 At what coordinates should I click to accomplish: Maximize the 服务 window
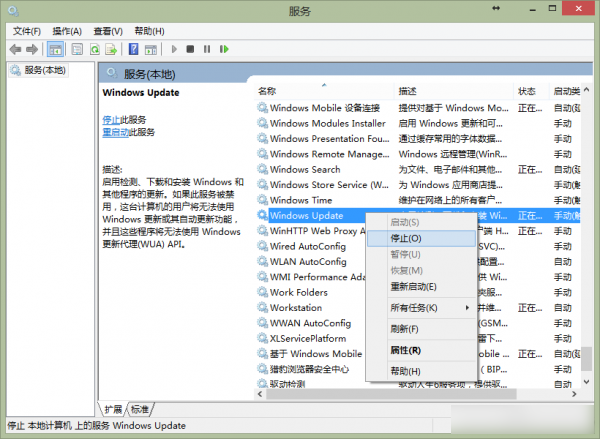click(552, 8)
